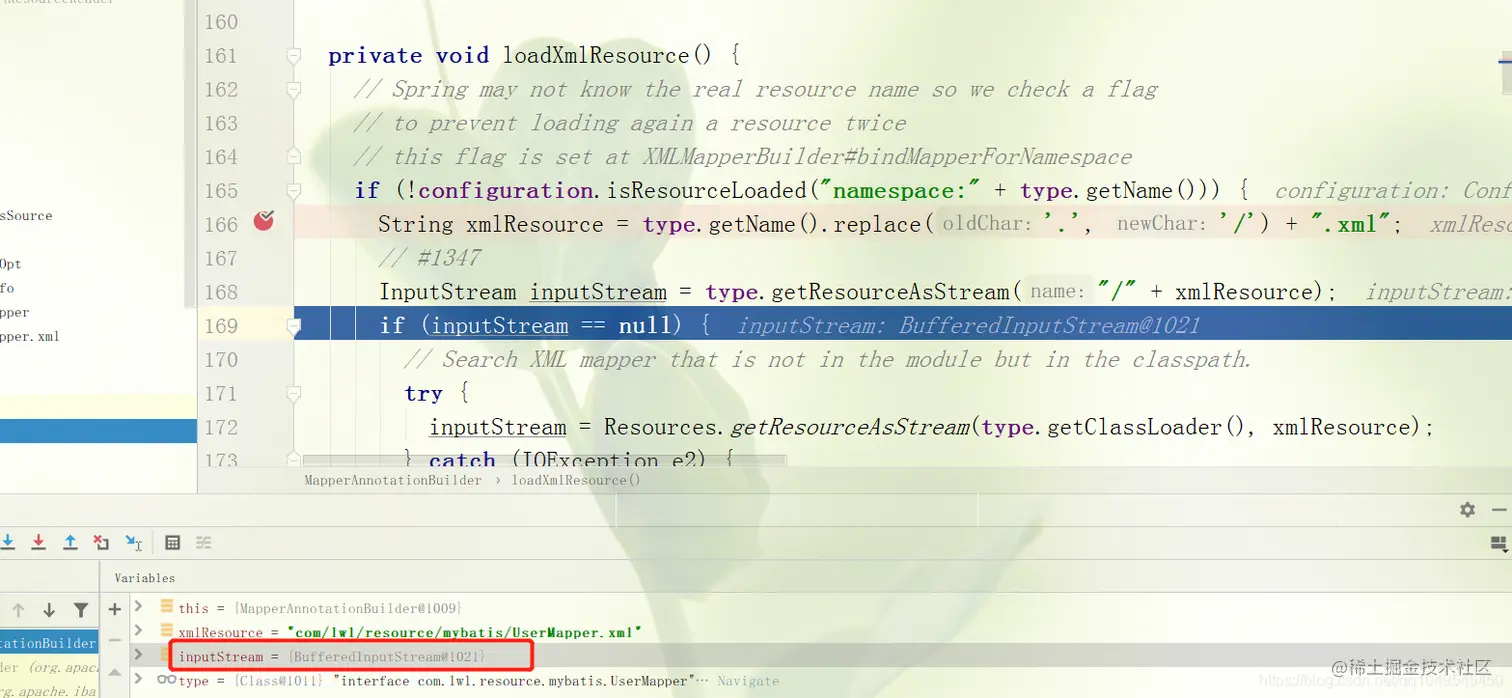Expand the xmlResource variable node
1512x698 pixels.
(x=140, y=631)
